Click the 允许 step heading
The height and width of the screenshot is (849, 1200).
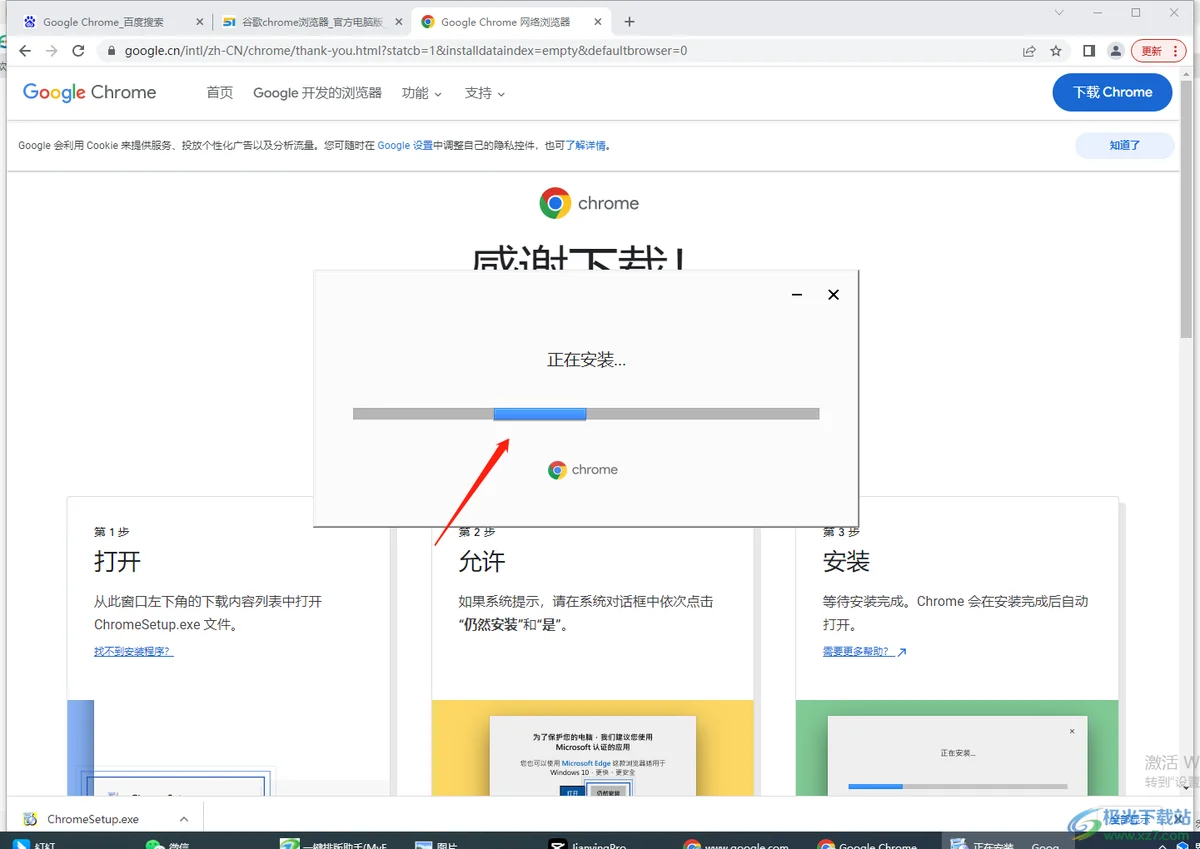click(482, 562)
